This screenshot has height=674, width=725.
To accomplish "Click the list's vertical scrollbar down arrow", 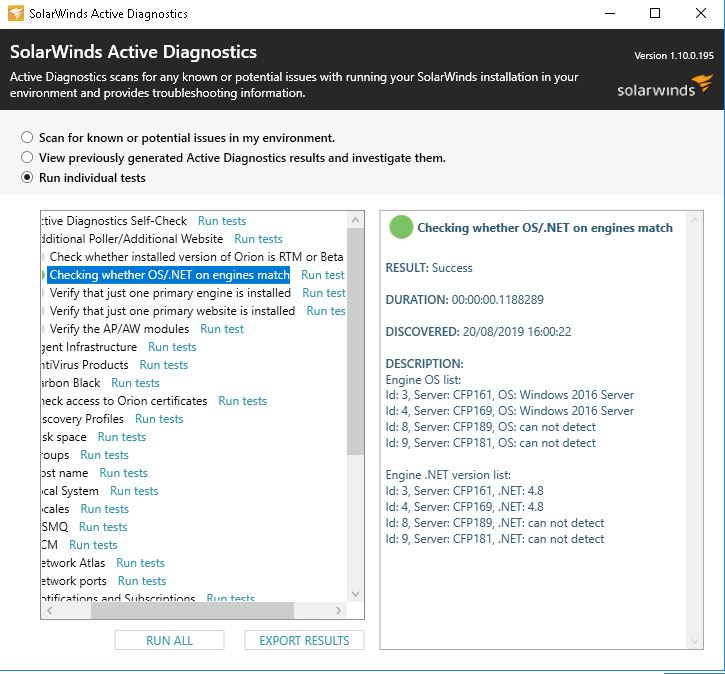I will pyautogui.click(x=356, y=592).
